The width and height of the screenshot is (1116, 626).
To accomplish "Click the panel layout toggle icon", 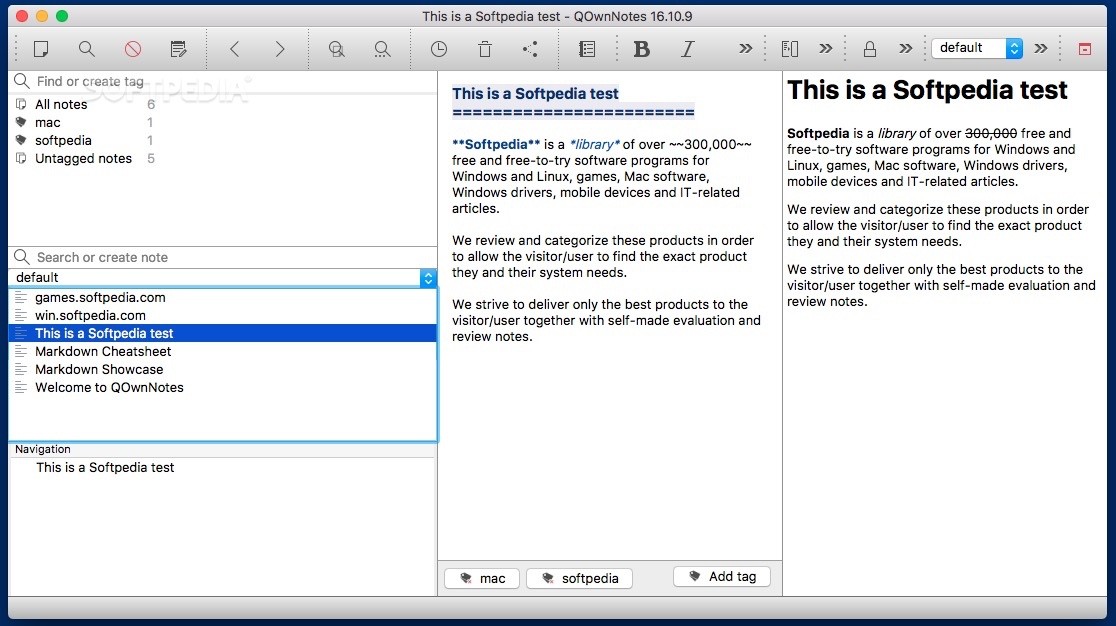I will [790, 48].
